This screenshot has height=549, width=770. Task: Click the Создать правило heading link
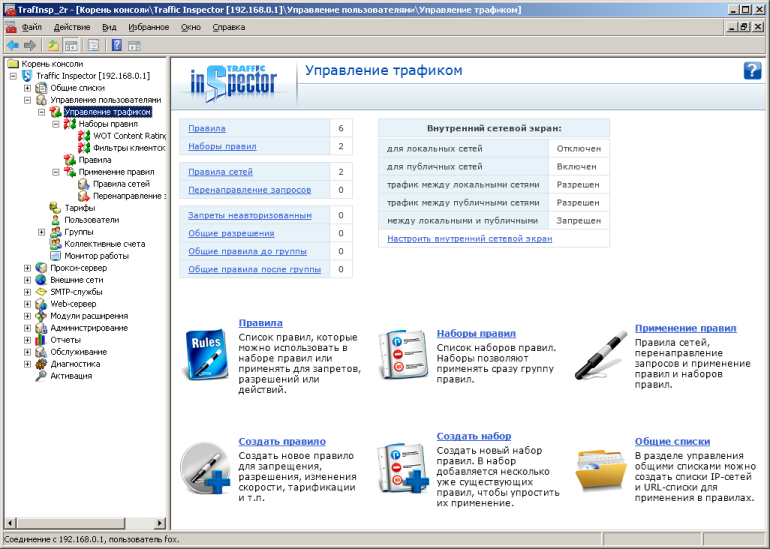click(x=282, y=441)
